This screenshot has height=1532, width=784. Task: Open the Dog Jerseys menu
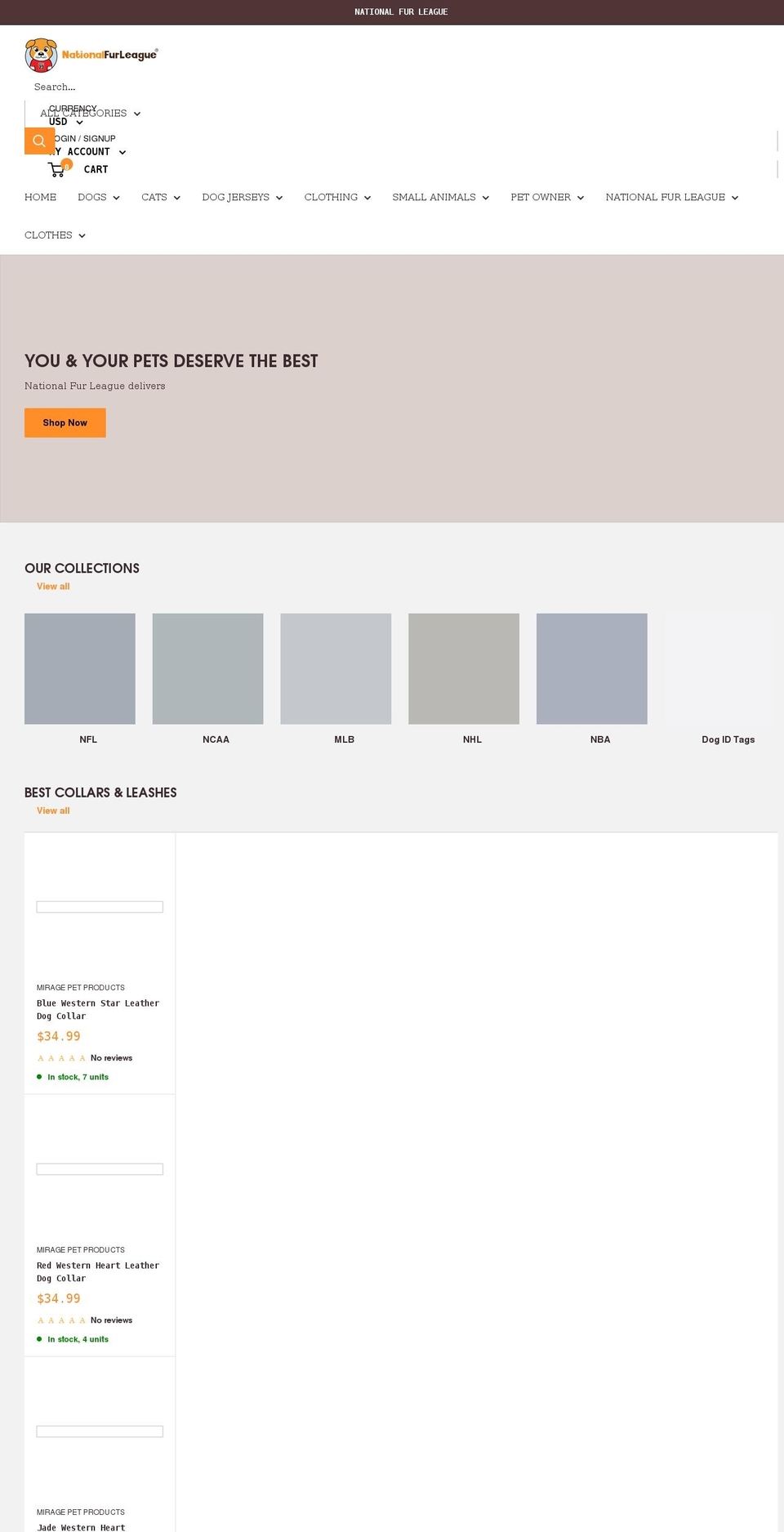coord(242,197)
